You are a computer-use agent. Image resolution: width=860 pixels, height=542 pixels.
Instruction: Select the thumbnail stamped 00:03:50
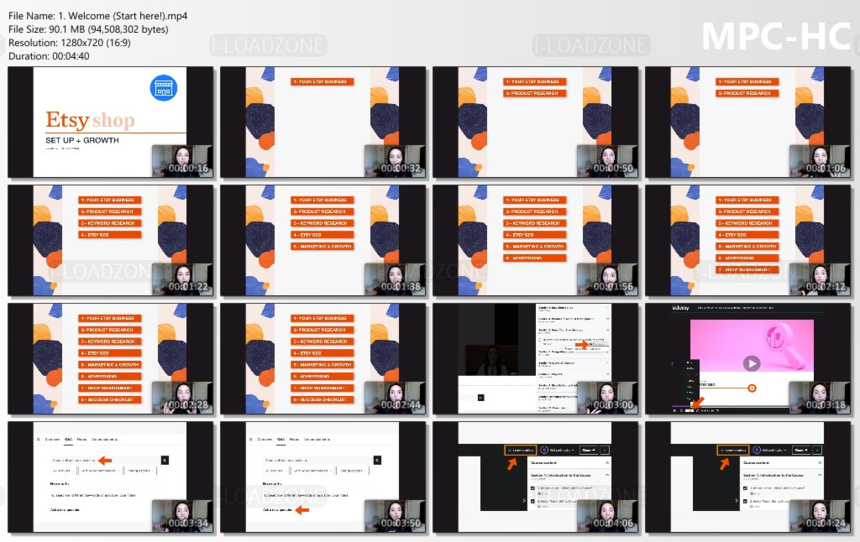[x=323, y=477]
